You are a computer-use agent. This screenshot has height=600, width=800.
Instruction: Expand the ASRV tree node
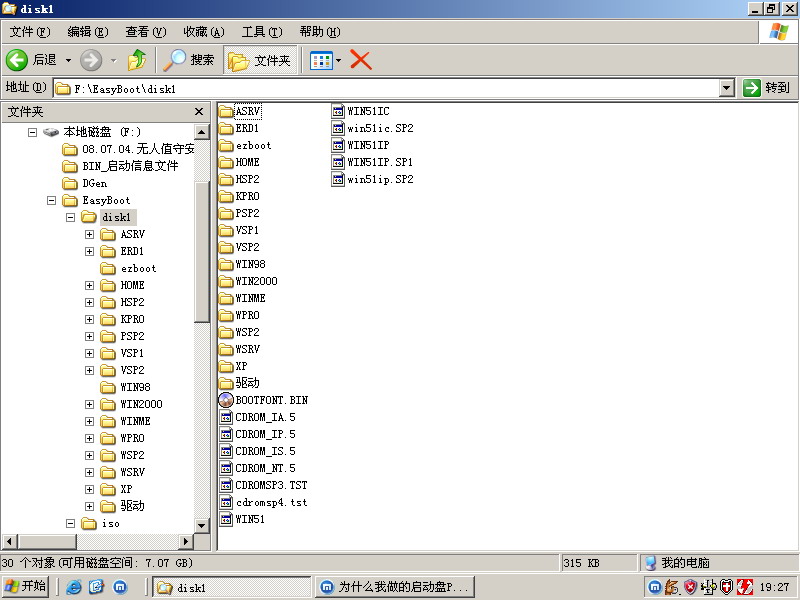pyautogui.click(x=89, y=234)
